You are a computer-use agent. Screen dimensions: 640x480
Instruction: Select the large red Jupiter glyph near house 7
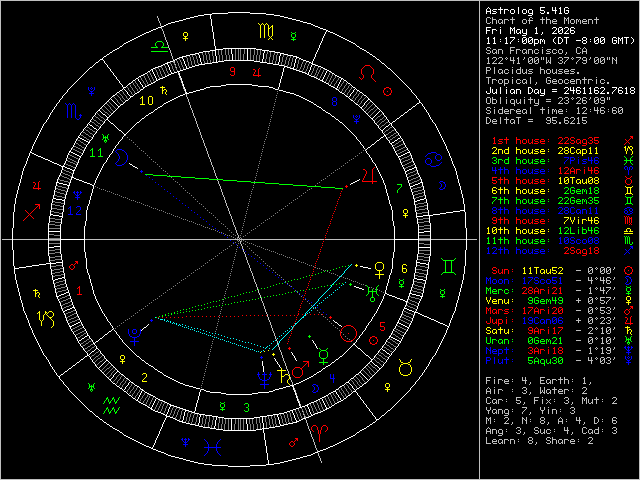[x=369, y=176]
